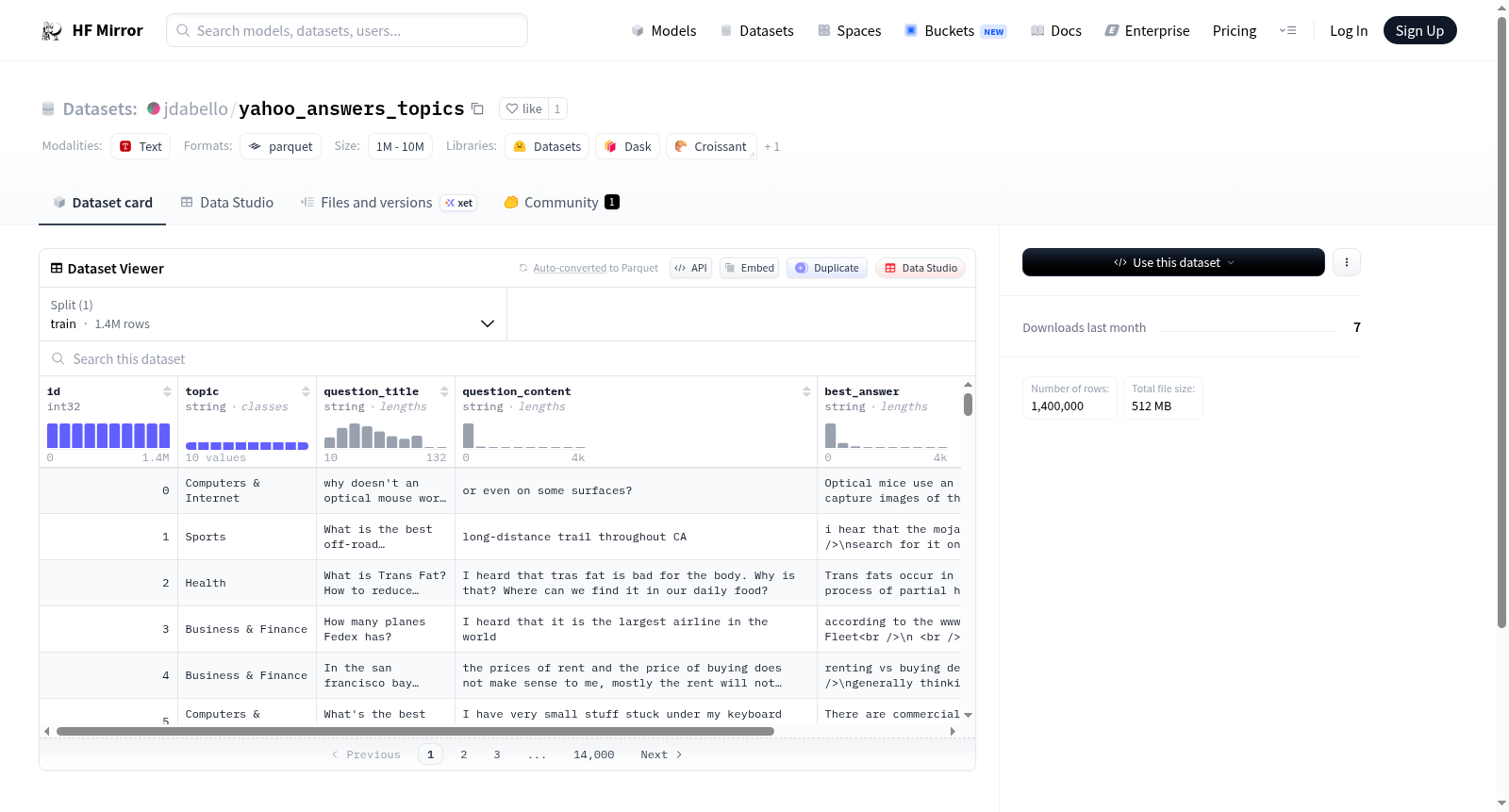This screenshot has height=812, width=1509.
Task: Click the table horizontal scrollbar
Action: (415, 731)
